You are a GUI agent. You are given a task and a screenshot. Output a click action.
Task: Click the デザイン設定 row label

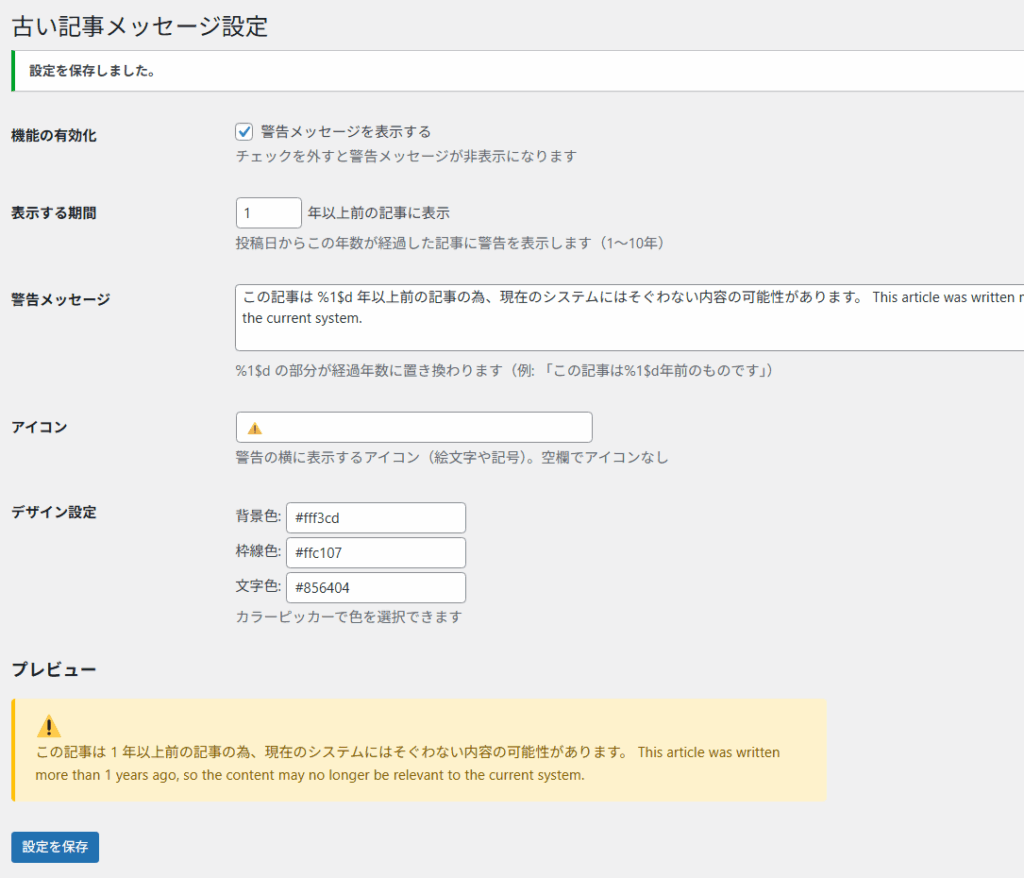[54, 512]
